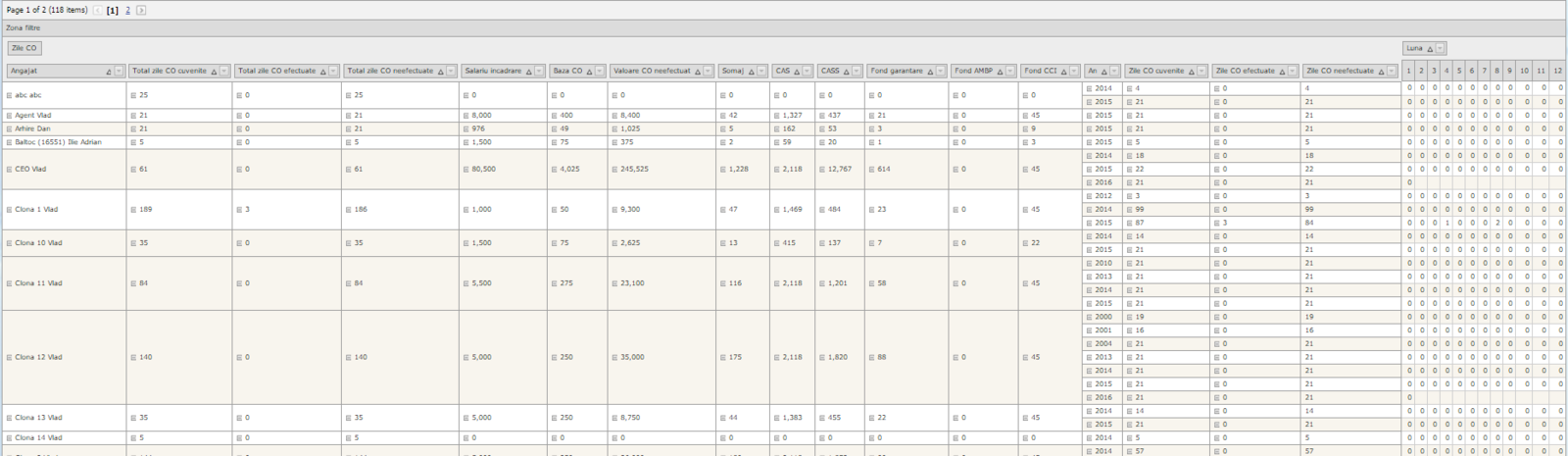
Task: Click sort arrow on Baza CO header
Action: [x=589, y=72]
